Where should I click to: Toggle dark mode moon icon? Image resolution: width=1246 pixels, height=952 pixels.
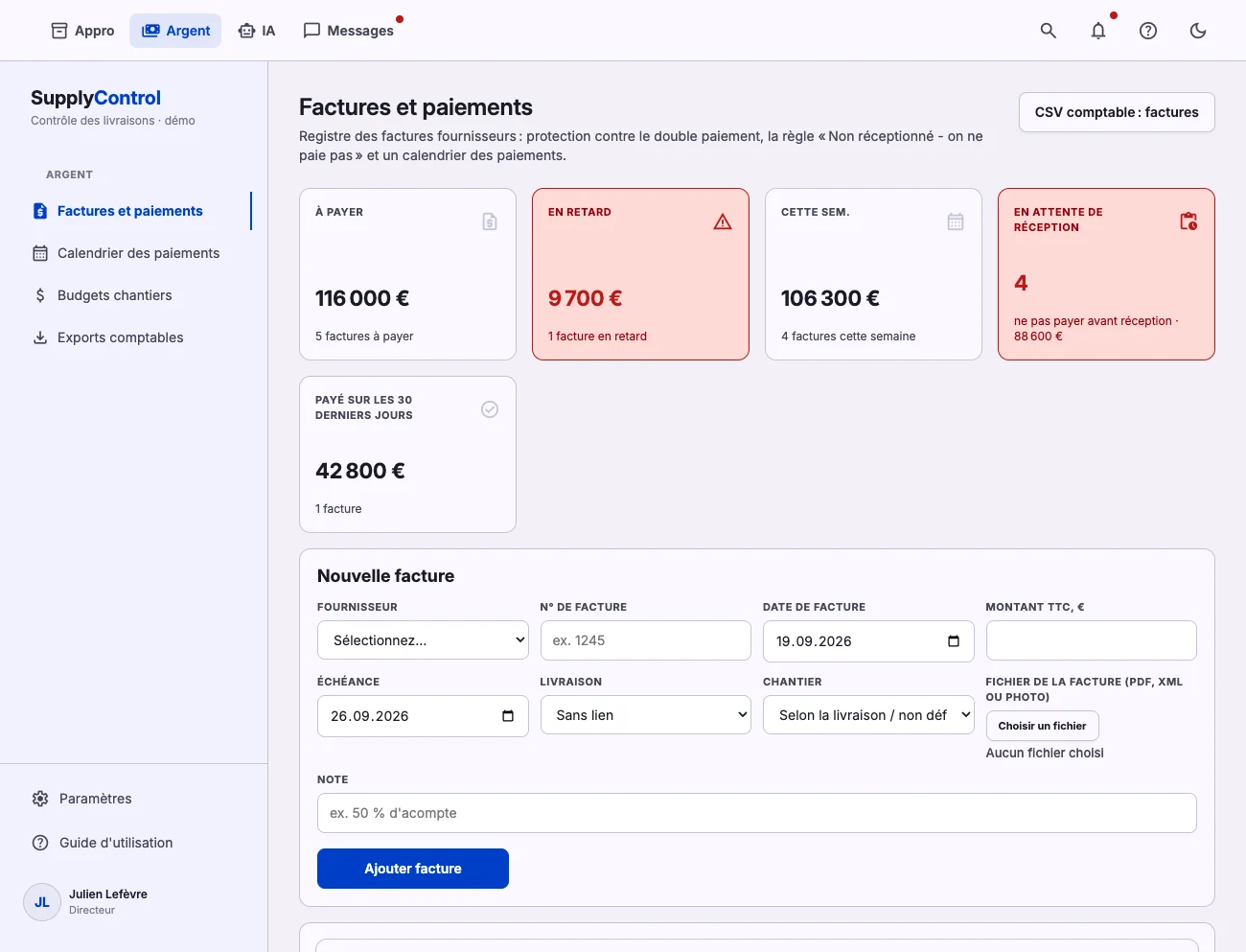tap(1198, 31)
